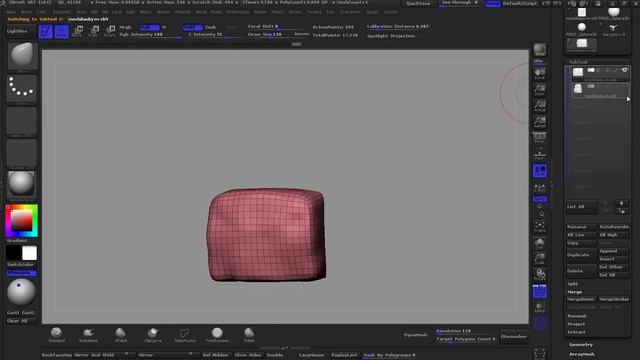Click the AAHalf icon
The height and width of the screenshot is (360, 640).
(540, 122)
